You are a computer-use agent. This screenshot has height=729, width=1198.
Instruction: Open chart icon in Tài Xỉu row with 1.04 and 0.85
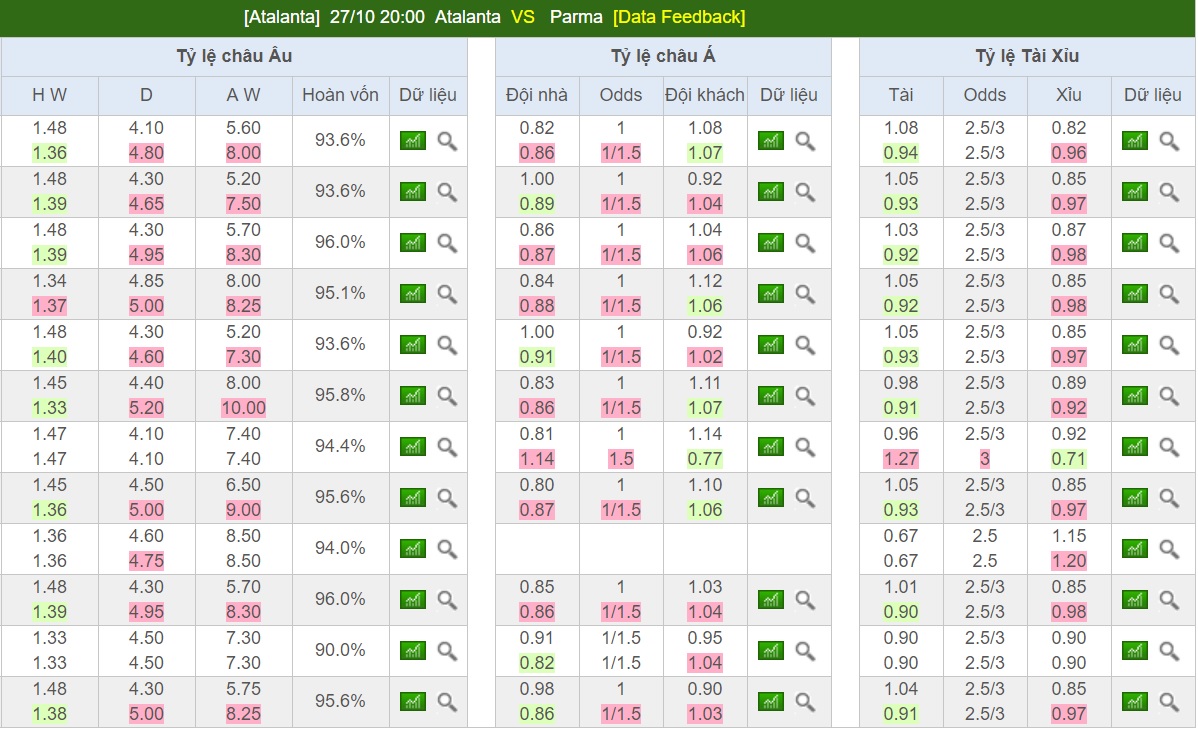[x=1135, y=701]
